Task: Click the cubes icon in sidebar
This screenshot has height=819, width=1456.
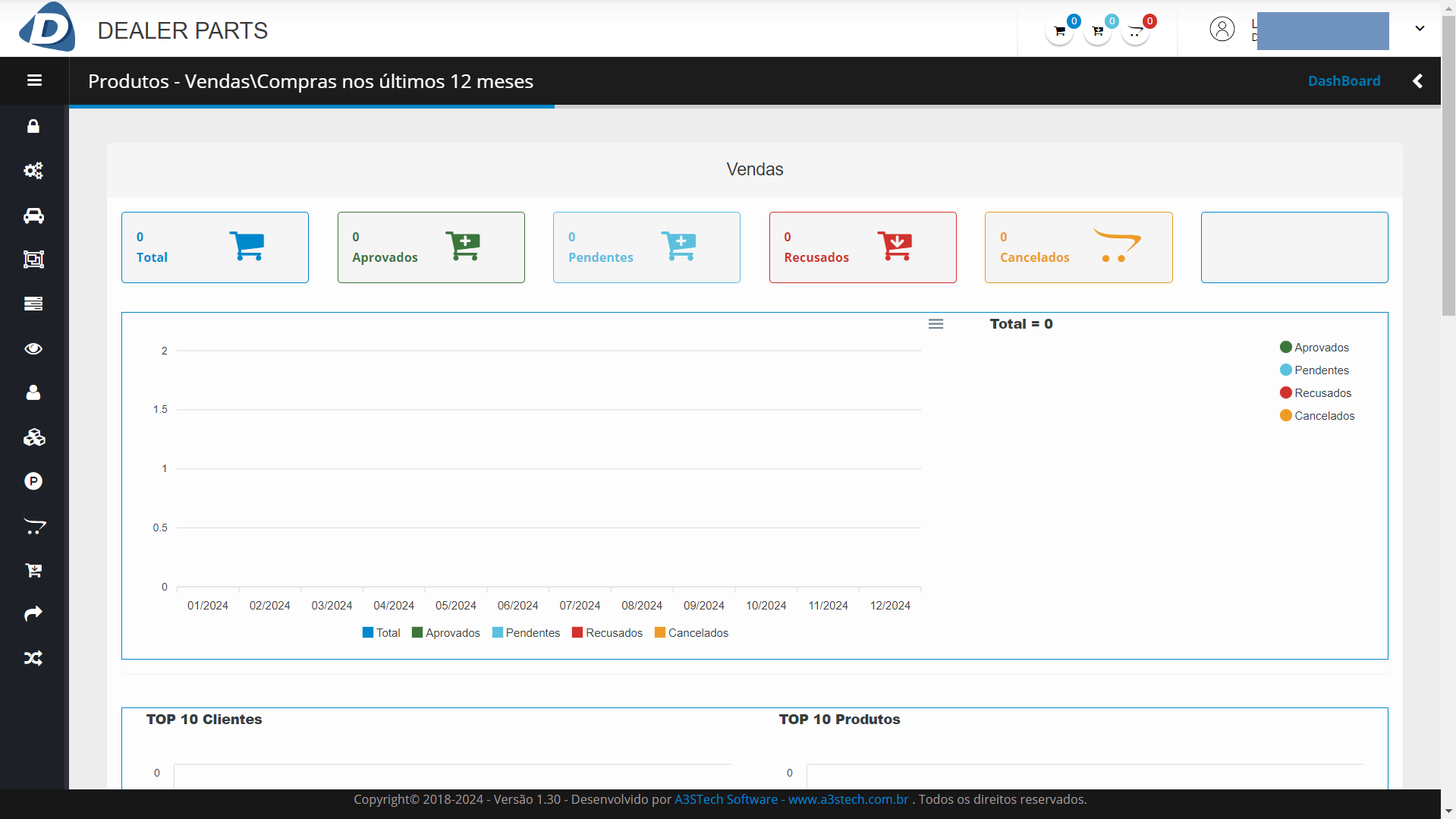Action: [33, 437]
